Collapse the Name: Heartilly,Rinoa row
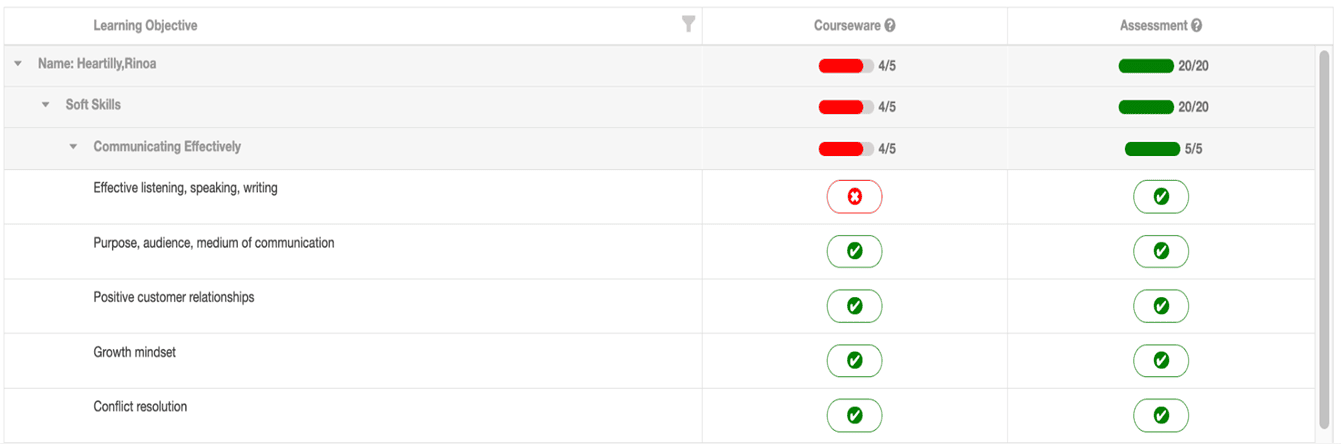 coord(18,64)
